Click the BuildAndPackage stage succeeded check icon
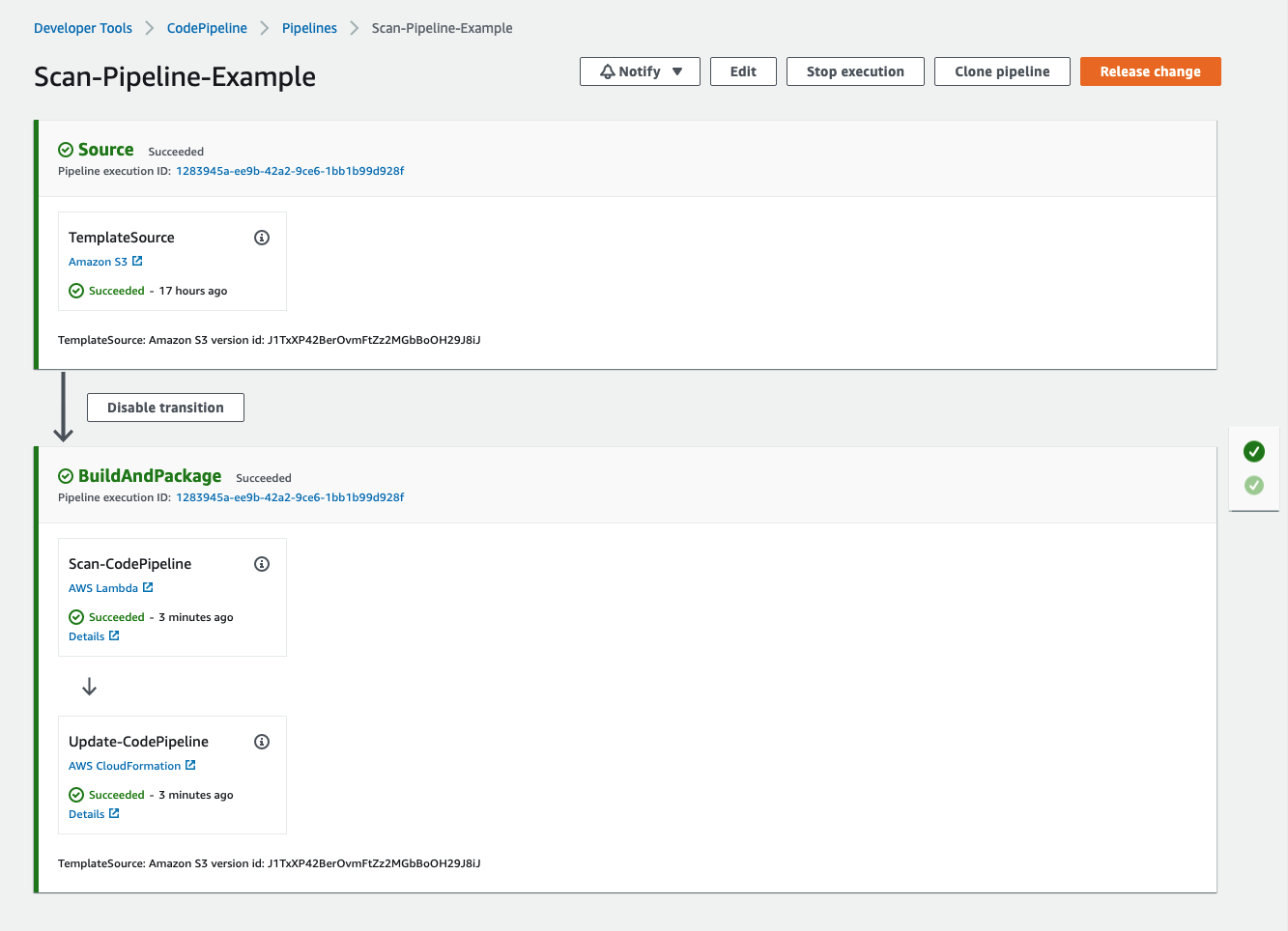 click(x=66, y=476)
